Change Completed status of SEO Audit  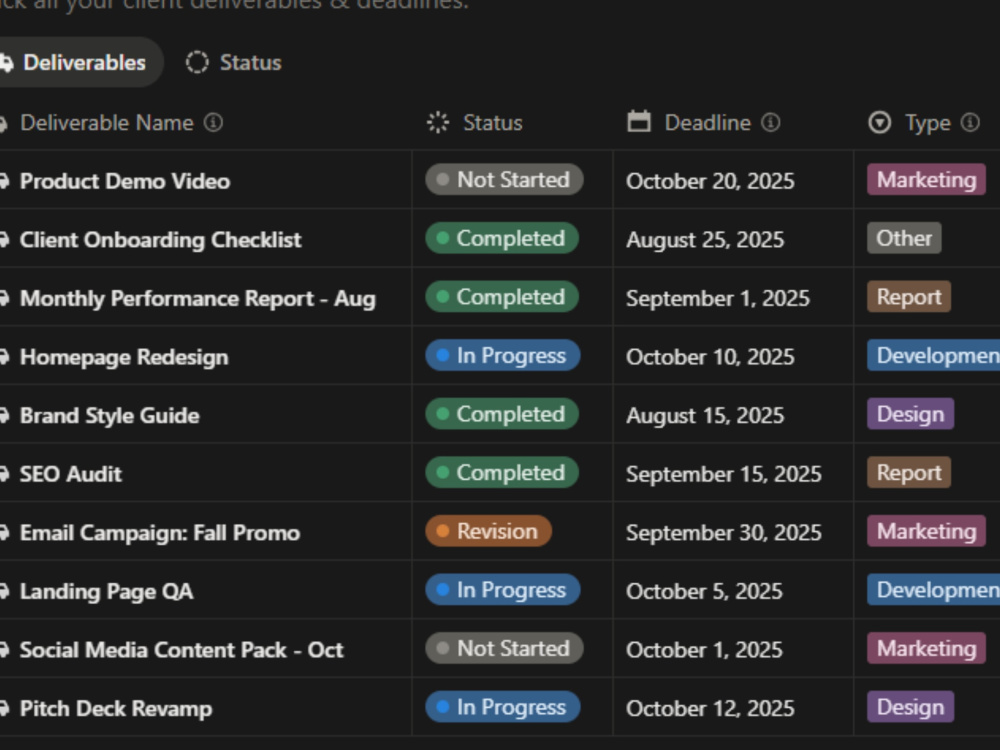click(x=502, y=473)
